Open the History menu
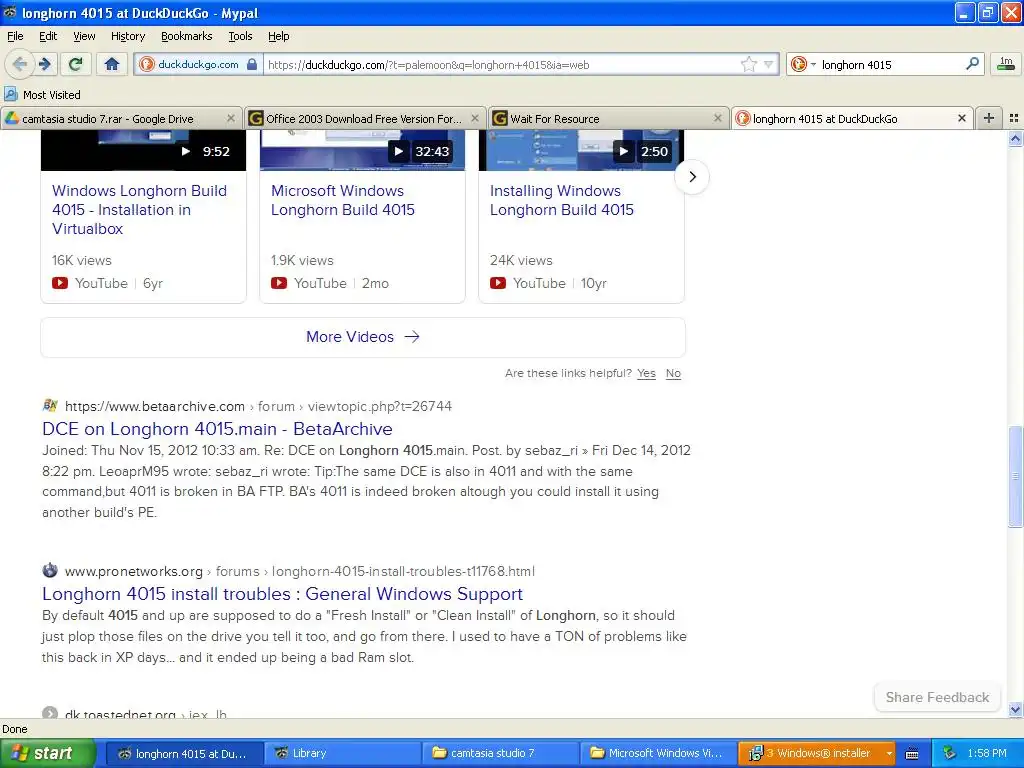Image resolution: width=1024 pixels, height=768 pixels. tap(128, 36)
